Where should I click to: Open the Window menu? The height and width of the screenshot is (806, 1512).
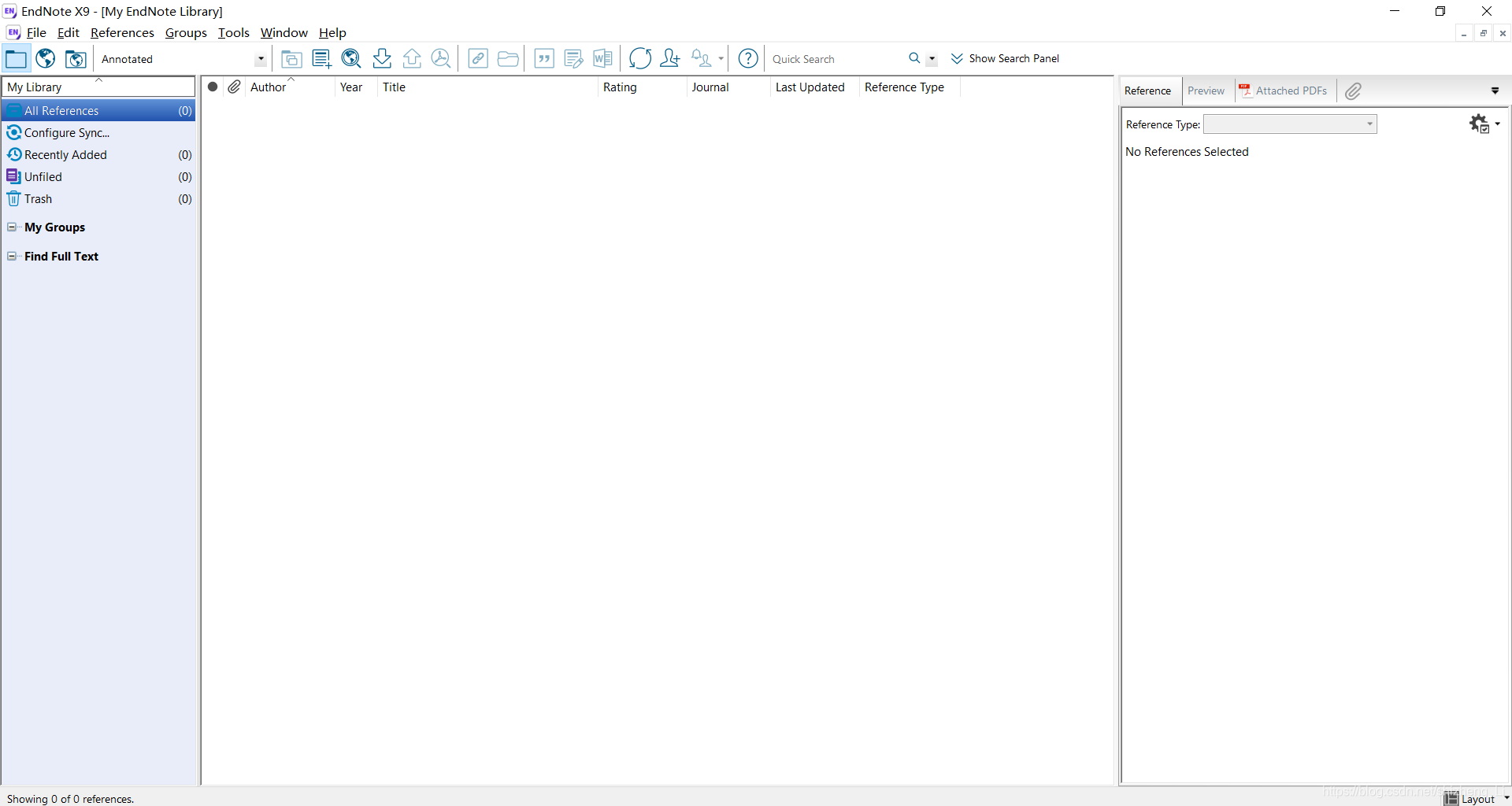(284, 33)
